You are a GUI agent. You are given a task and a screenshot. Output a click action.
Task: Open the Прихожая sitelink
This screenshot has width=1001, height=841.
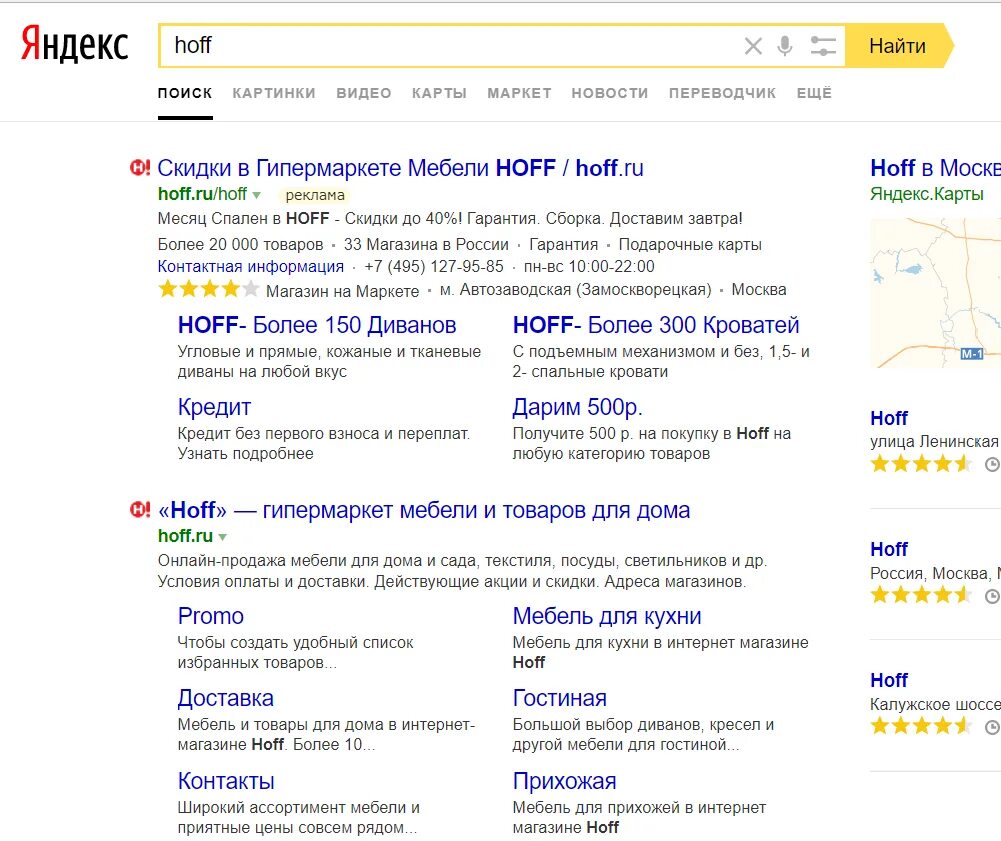coord(564,781)
